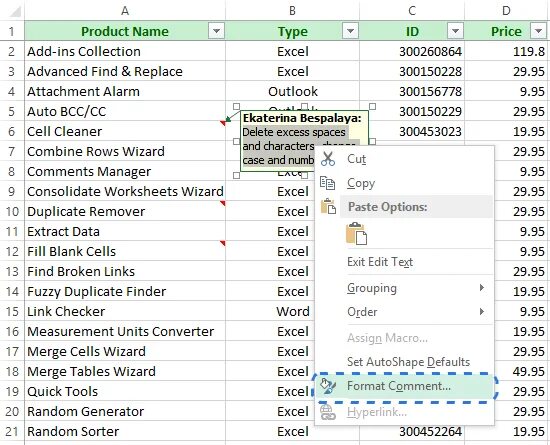
Task: Click the scissors Cut icon
Action: click(x=328, y=159)
